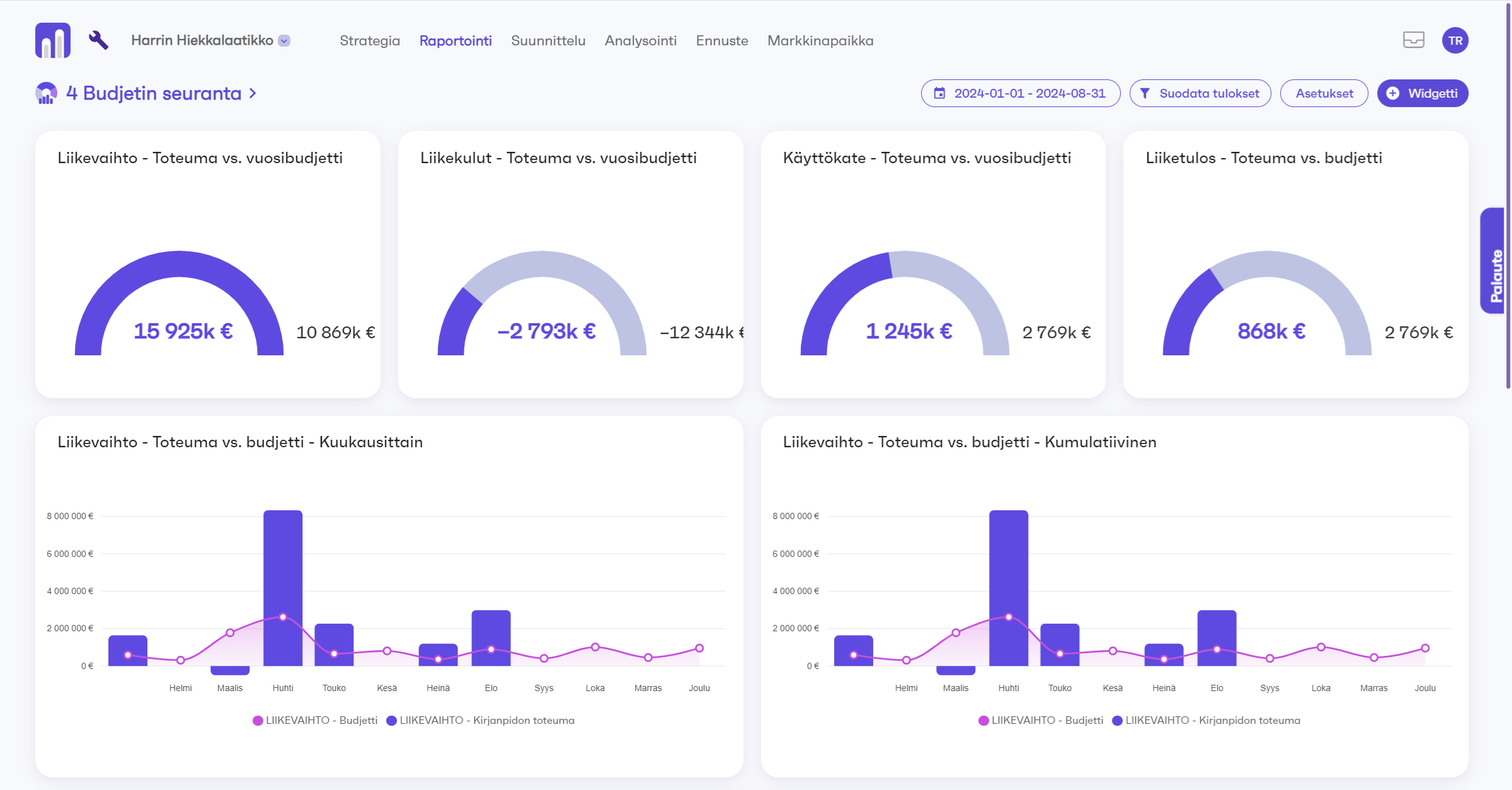This screenshot has height=790, width=1512.
Task: Click the funnel filter icon
Action: (1145, 93)
